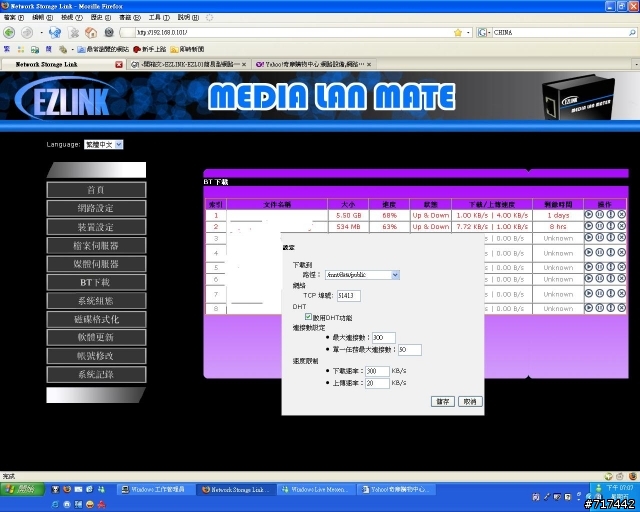Remove the torrent in row 1
Screen dimensions: 640x512
[622, 214]
